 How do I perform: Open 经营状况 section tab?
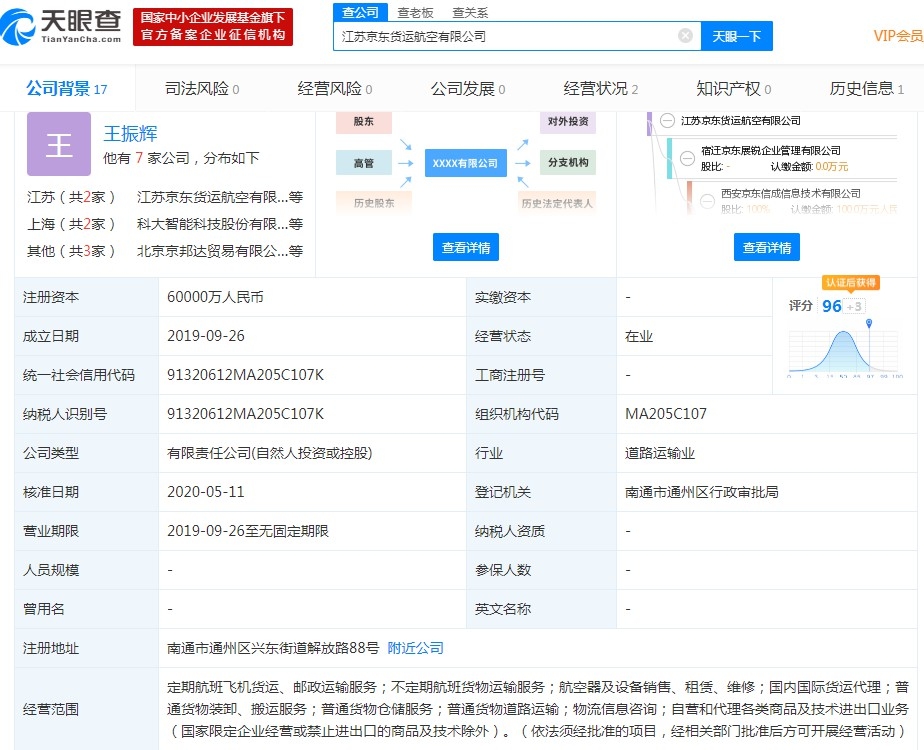pyautogui.click(x=600, y=88)
